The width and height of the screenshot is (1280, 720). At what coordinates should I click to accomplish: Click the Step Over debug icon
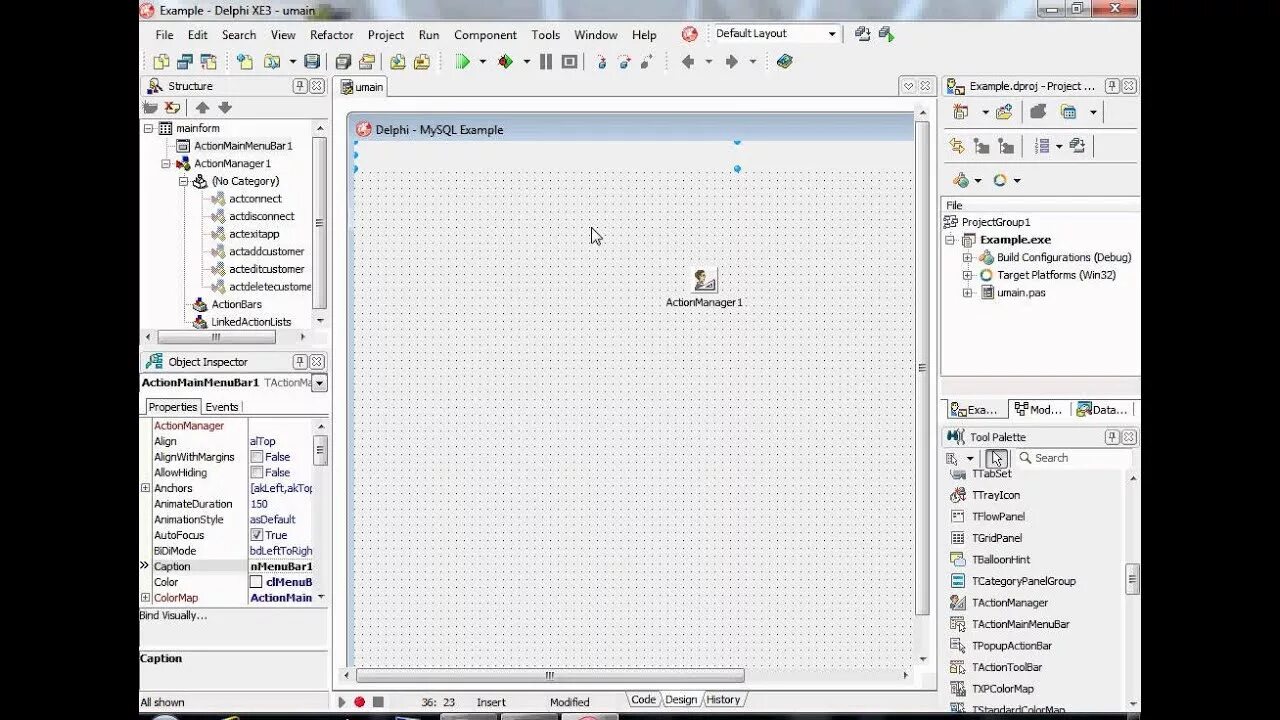click(624, 62)
